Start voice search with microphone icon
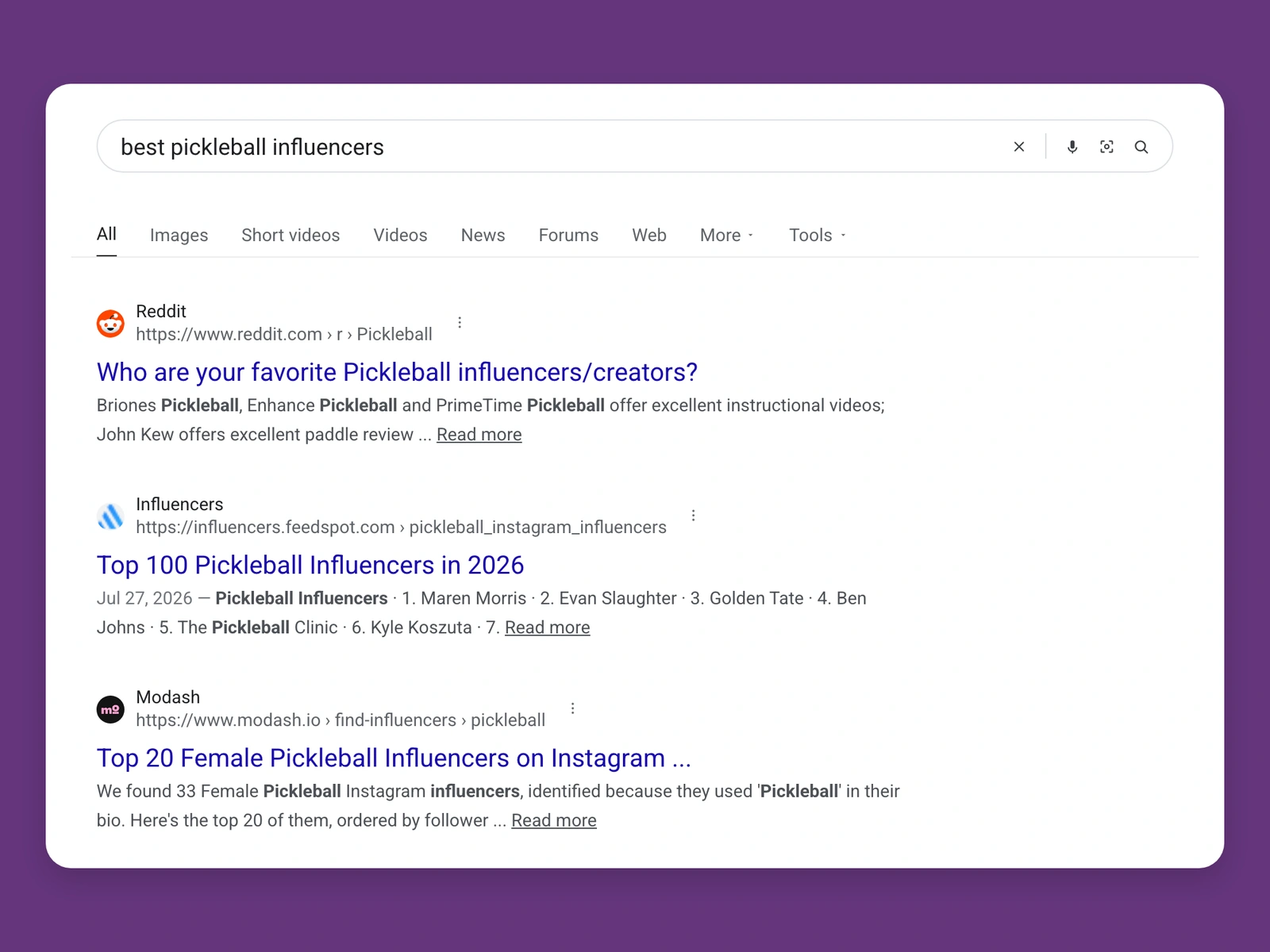The width and height of the screenshot is (1270, 952). pyautogui.click(x=1072, y=147)
